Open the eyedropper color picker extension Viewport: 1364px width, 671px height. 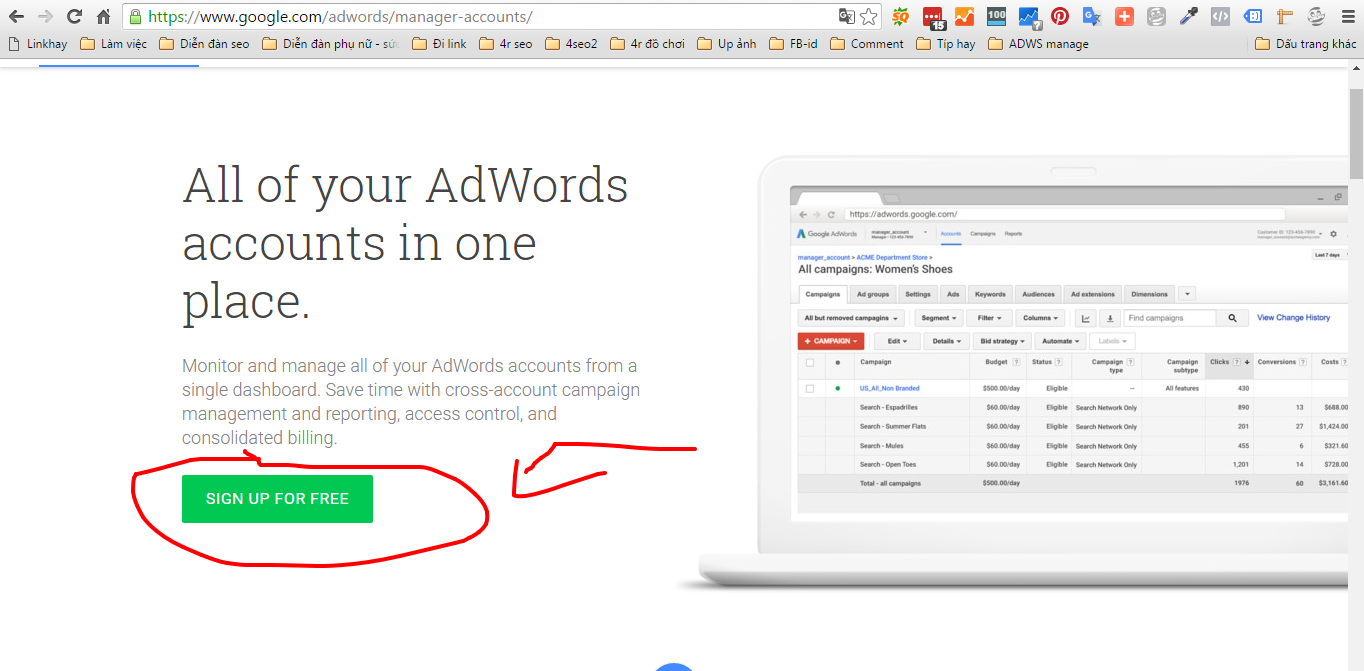click(x=1188, y=16)
